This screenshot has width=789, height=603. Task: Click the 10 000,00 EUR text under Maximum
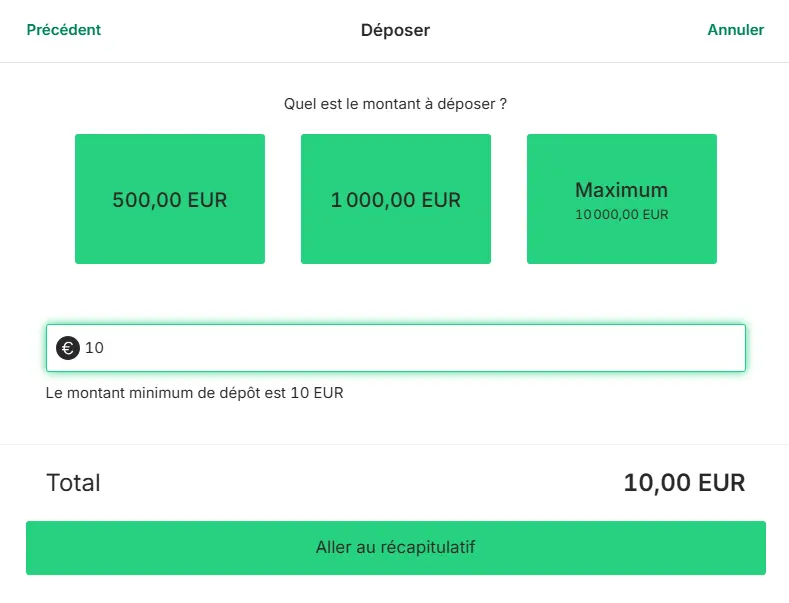click(x=622, y=214)
